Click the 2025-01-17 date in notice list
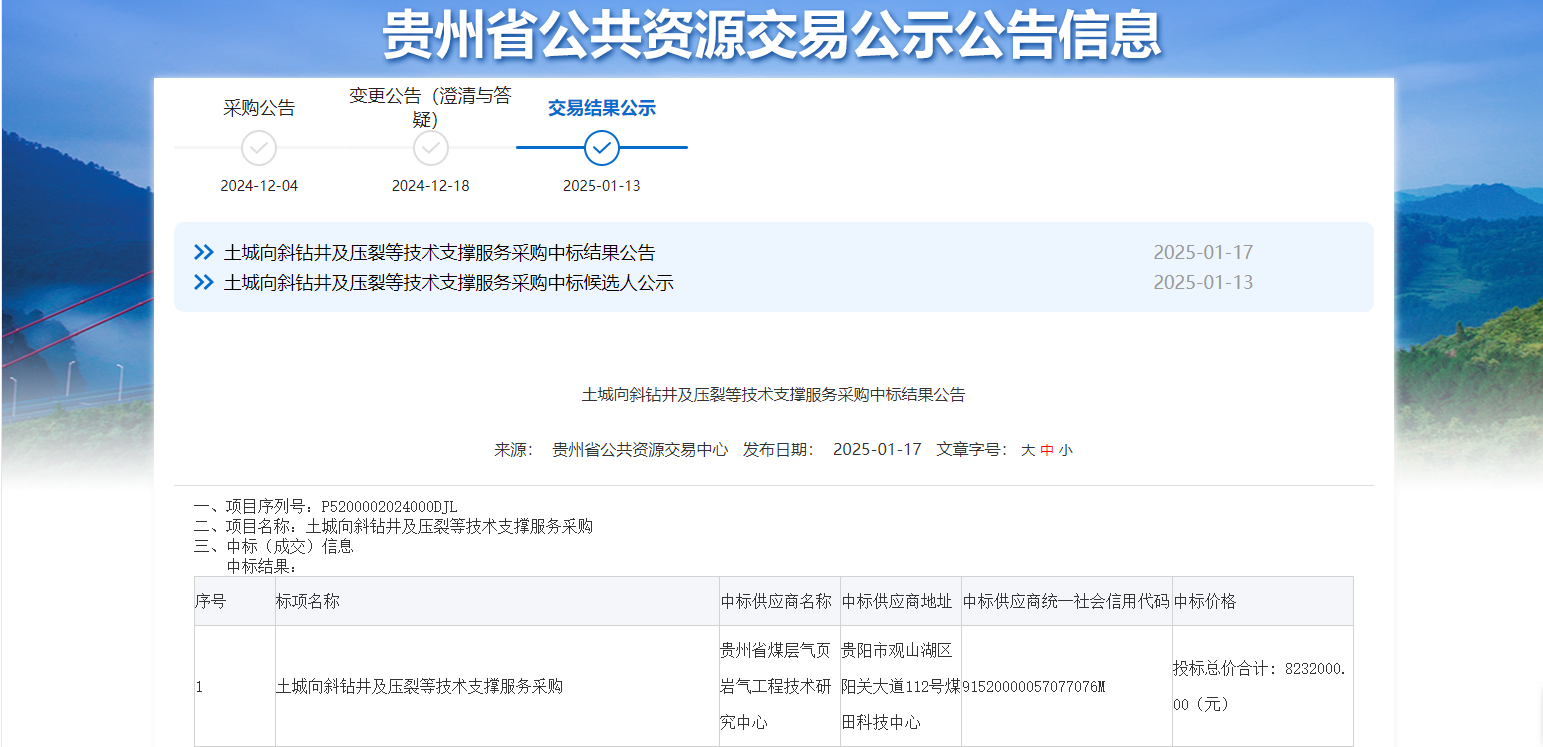Screen dimensions: 1543x747 click(x=1203, y=252)
